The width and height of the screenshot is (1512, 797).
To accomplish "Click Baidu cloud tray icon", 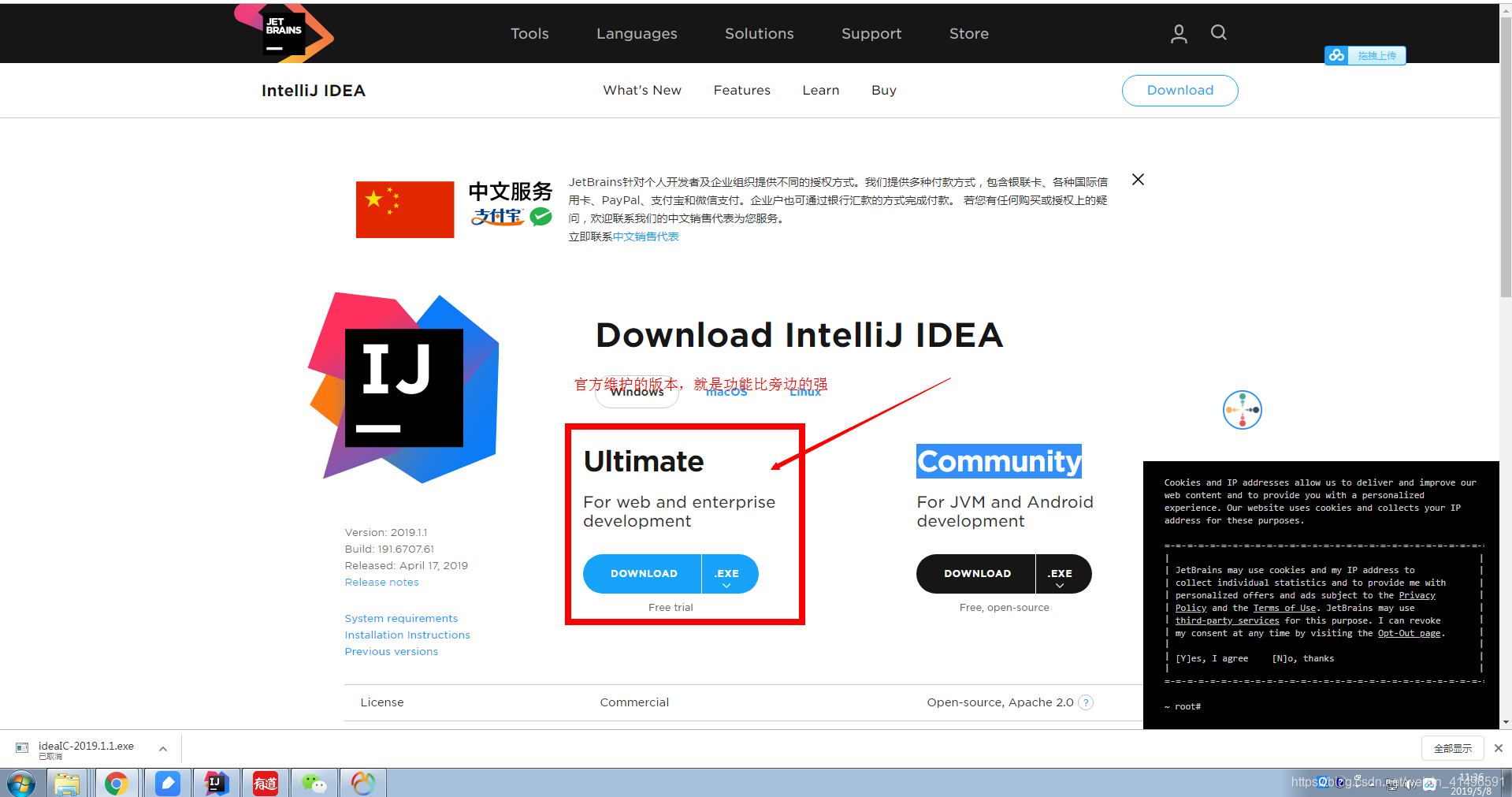I will (x=1429, y=784).
